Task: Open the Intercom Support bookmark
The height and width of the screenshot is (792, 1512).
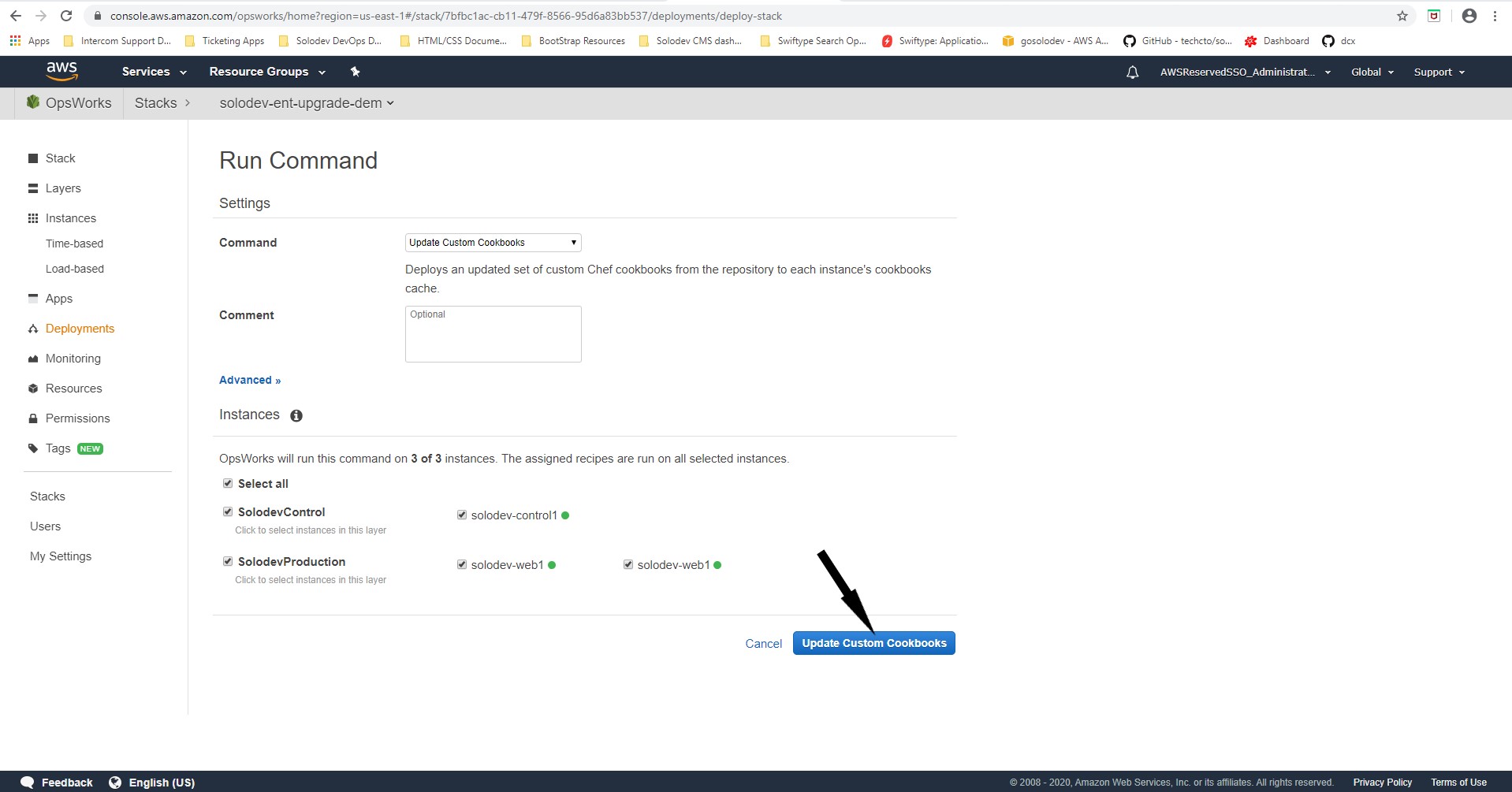Action: pyautogui.click(x=117, y=41)
